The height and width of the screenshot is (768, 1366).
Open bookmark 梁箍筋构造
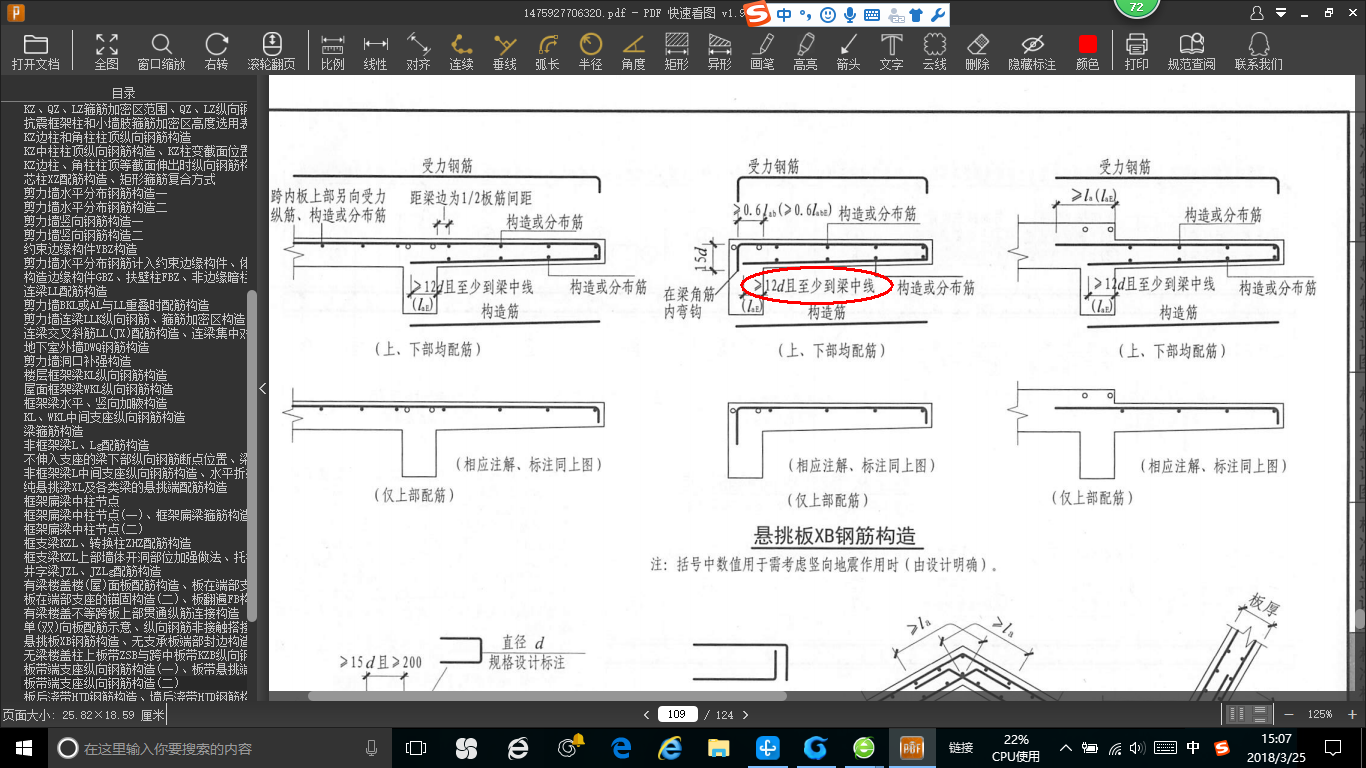point(54,431)
